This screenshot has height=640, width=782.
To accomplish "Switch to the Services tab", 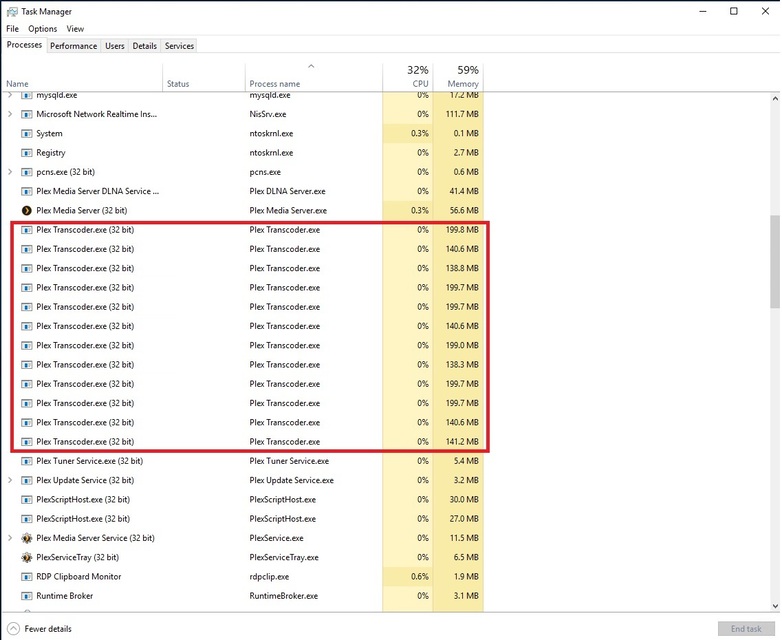I will click(179, 46).
